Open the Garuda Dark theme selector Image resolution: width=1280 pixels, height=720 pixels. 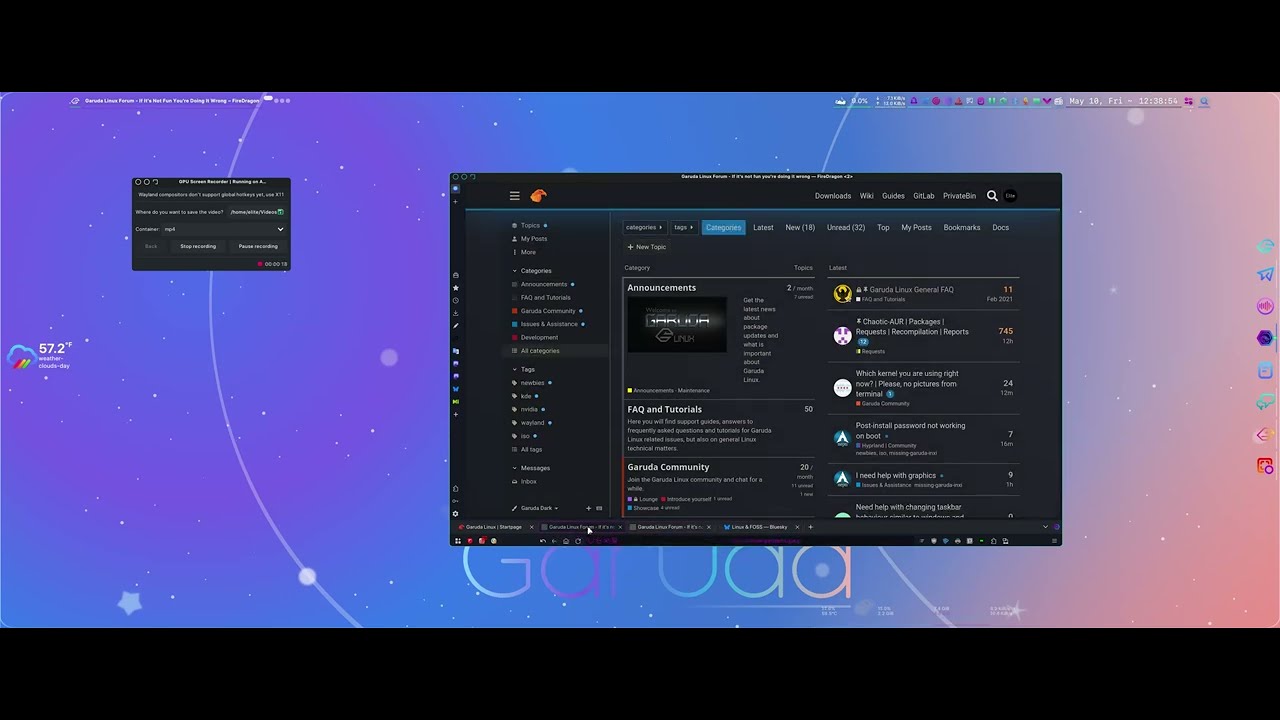coord(536,508)
